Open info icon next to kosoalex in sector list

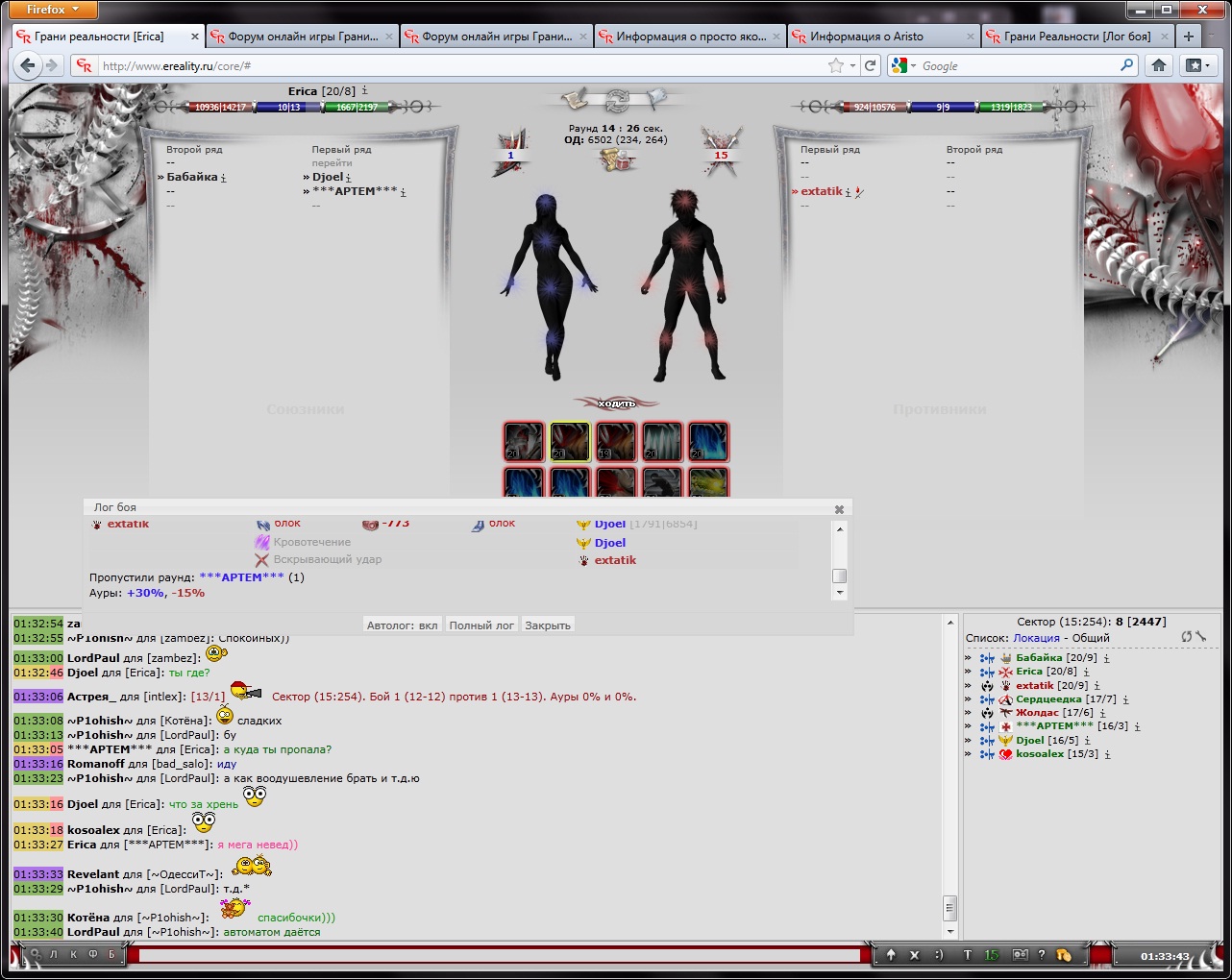click(x=1107, y=755)
